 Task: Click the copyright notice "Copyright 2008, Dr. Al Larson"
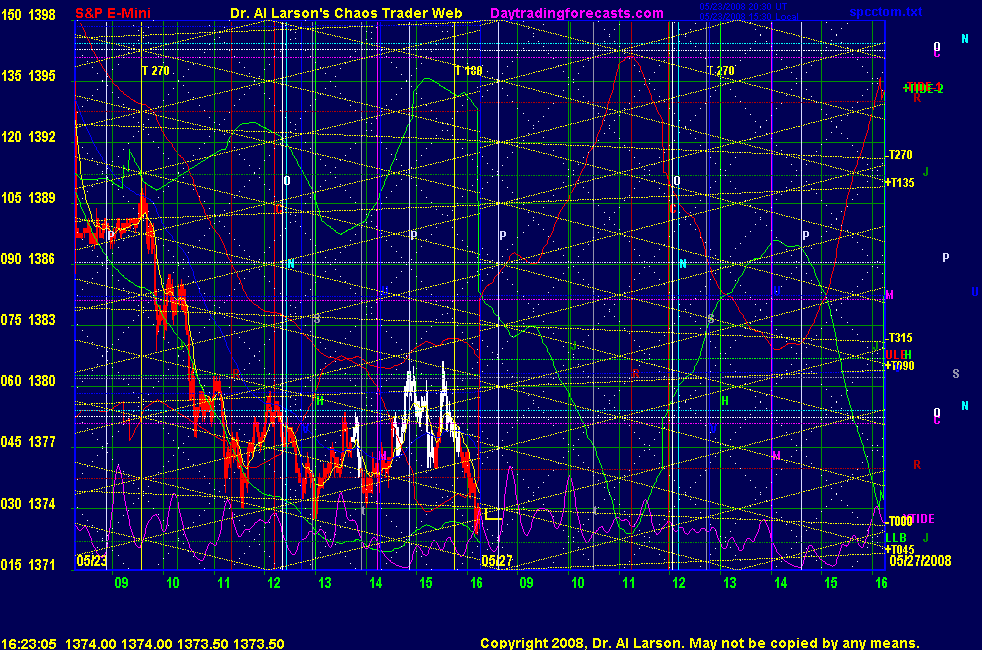coord(582,643)
